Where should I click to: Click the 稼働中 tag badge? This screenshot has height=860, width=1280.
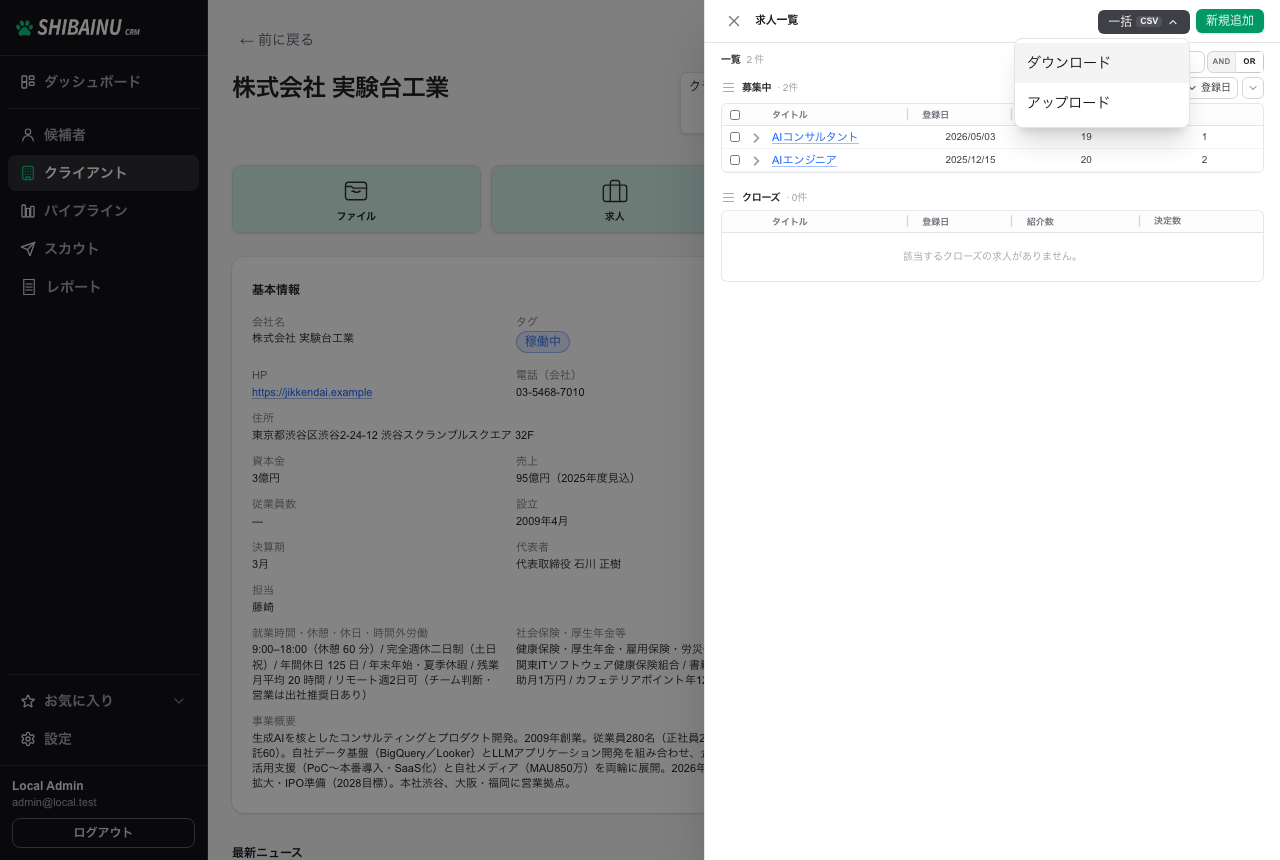pos(543,342)
